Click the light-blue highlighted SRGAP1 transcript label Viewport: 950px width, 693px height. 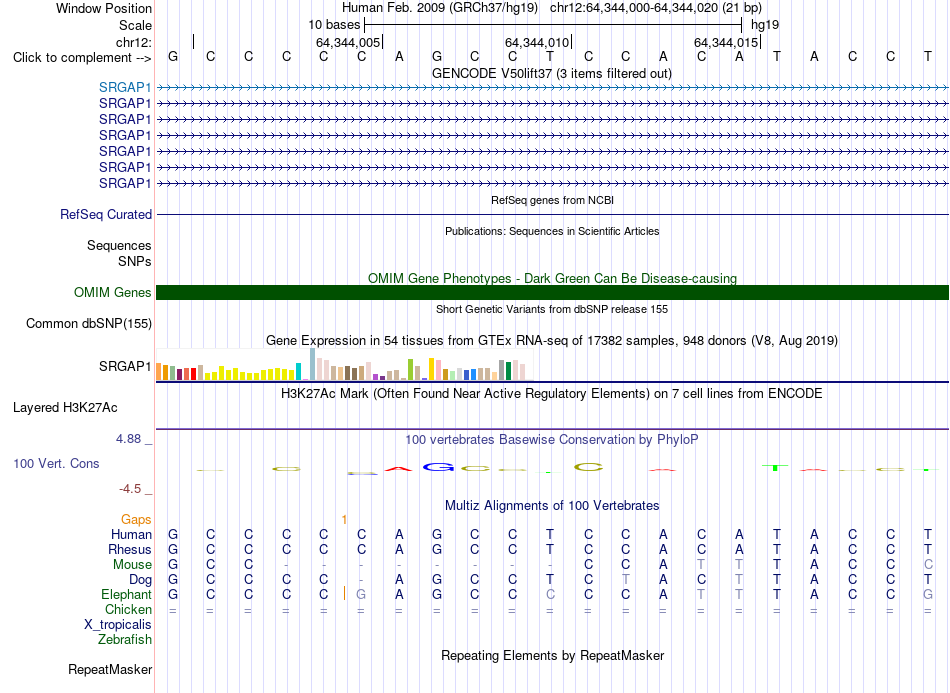(x=125, y=87)
